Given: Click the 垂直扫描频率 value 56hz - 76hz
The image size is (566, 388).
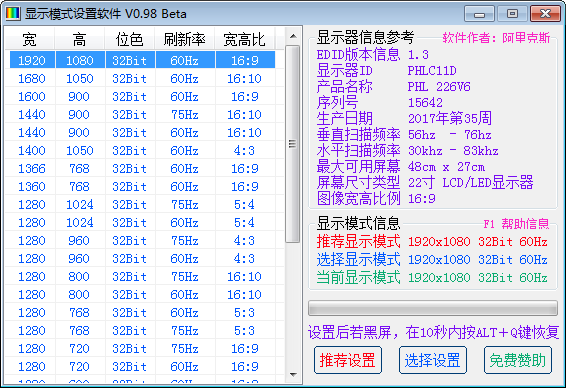Looking at the screenshot, I should 450,135.
